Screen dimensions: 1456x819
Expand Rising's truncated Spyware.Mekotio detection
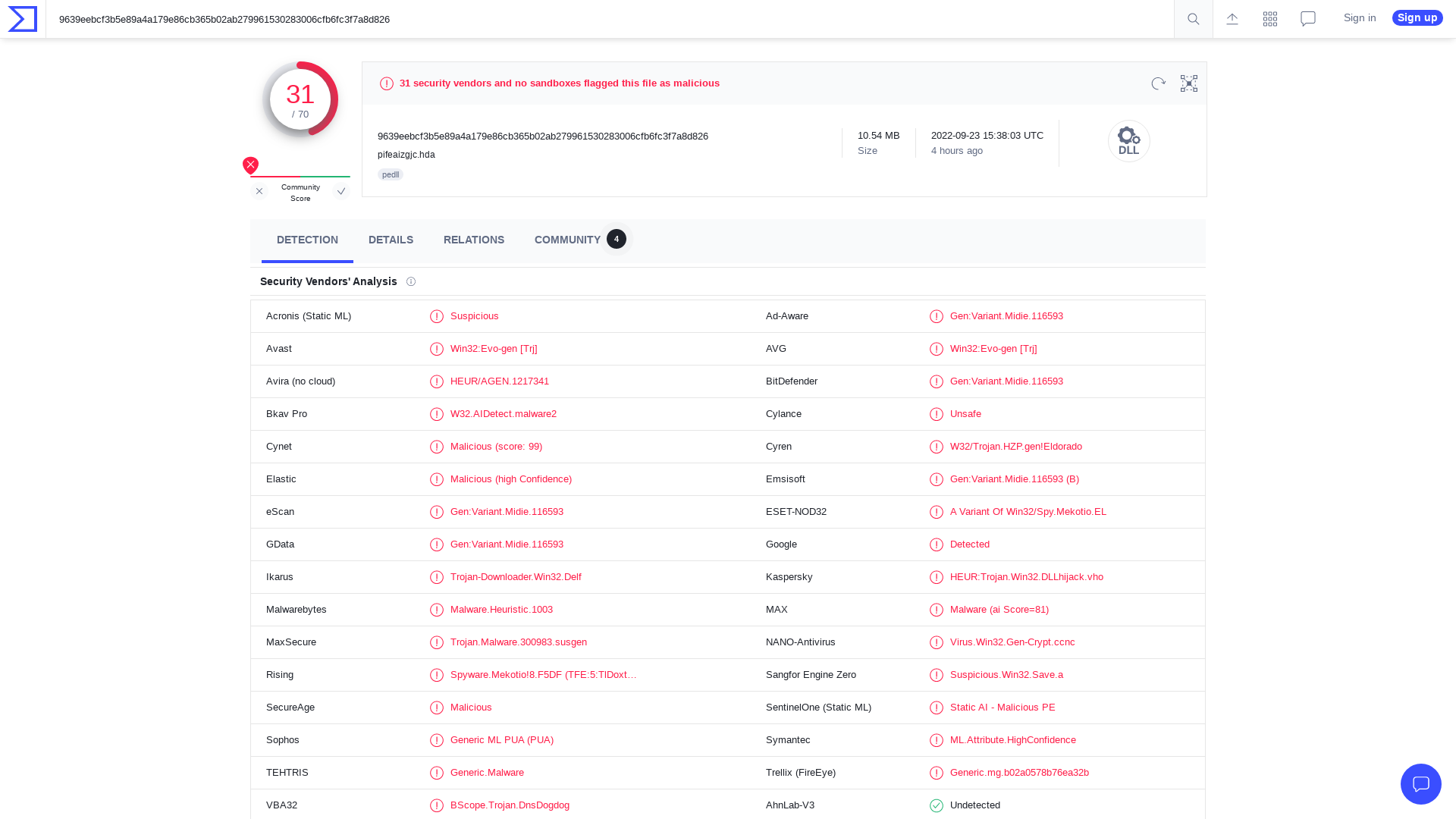tap(544, 675)
